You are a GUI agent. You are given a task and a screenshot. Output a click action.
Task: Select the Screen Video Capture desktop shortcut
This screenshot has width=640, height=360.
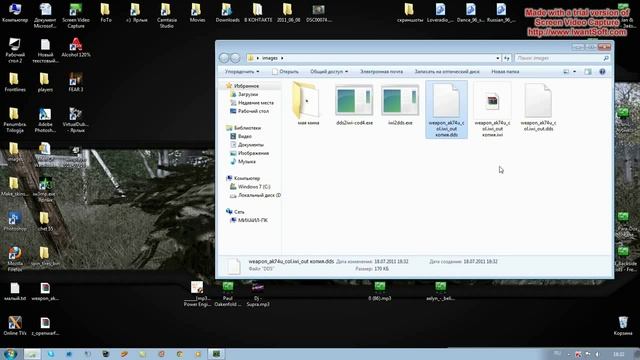(x=76, y=15)
